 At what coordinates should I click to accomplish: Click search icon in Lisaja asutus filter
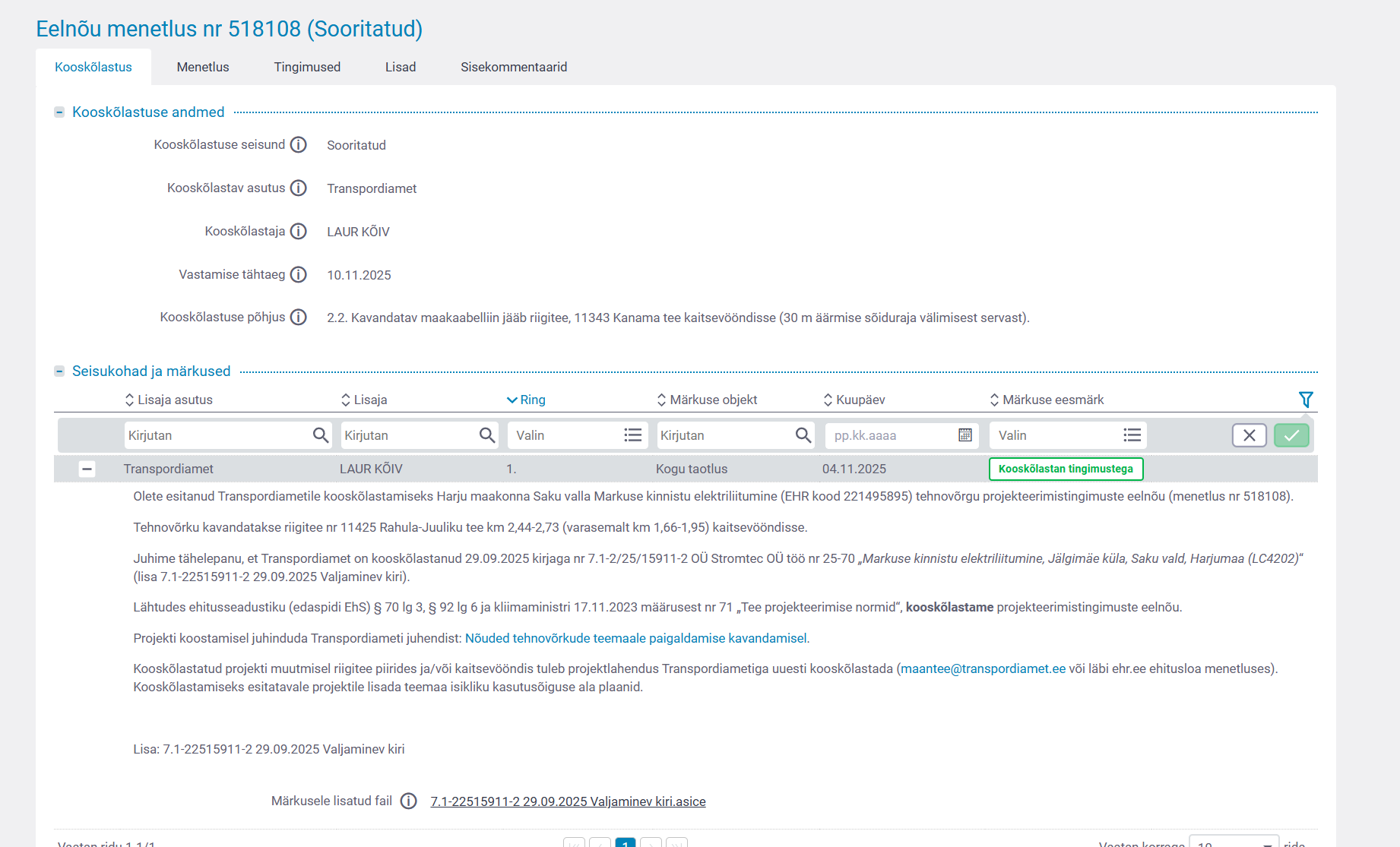(321, 435)
